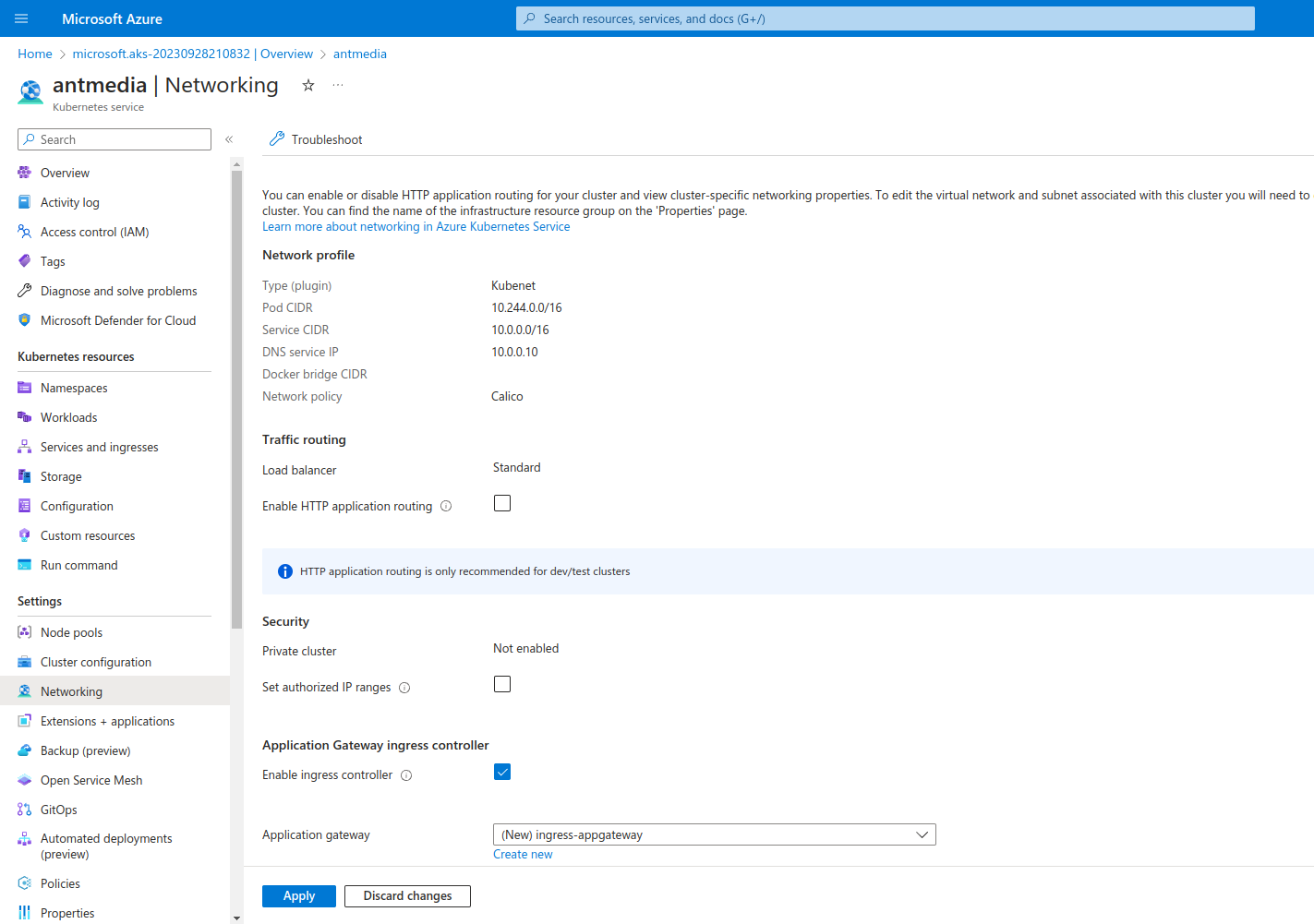
Task: Click the Diagnose and solve problems wrench icon
Action: click(x=25, y=291)
